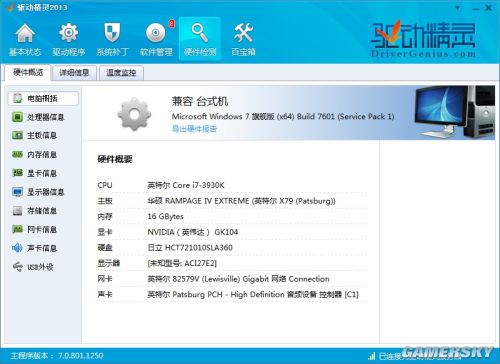The width and height of the screenshot is (500, 364).
Task: Open the 基本状态 home icon
Action: pos(25,40)
